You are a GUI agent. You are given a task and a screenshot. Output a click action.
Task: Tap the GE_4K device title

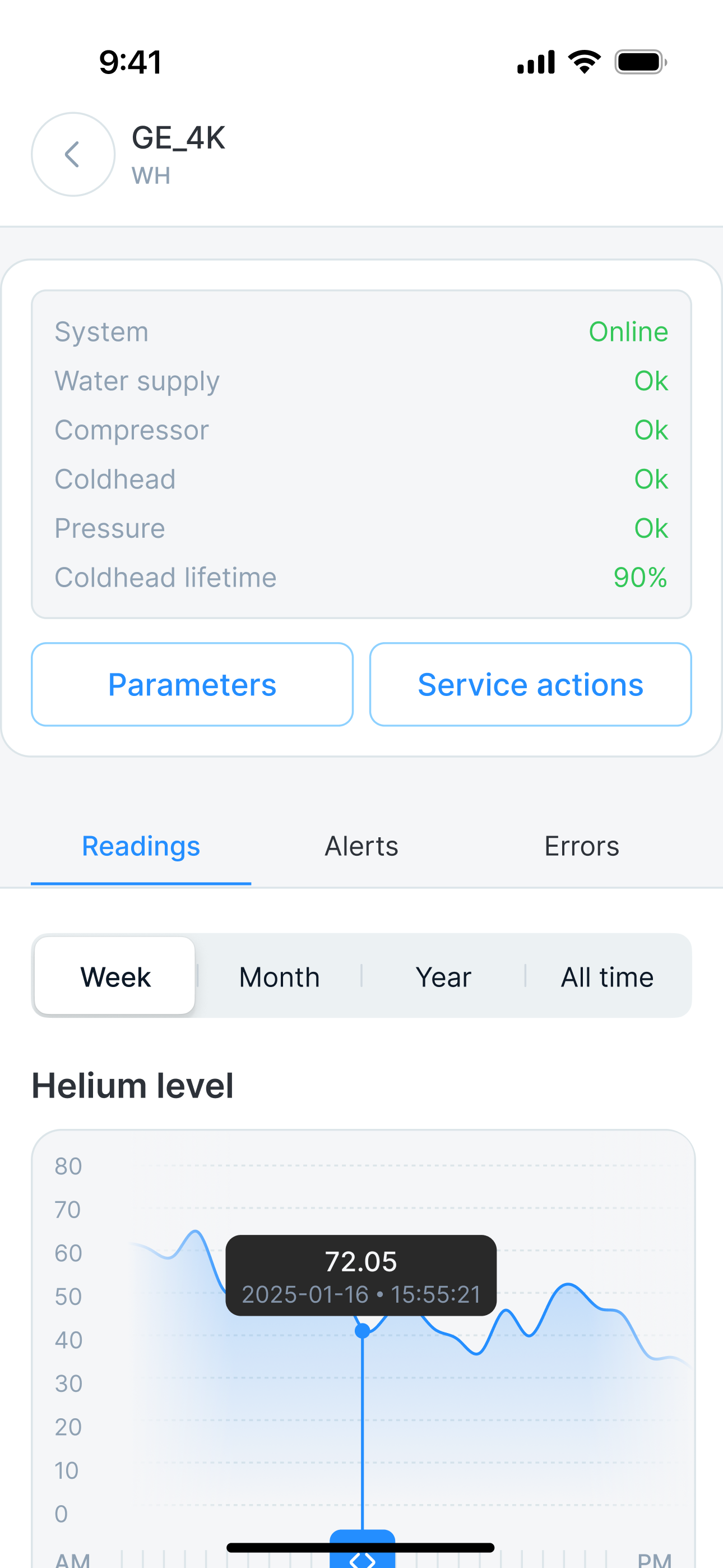pos(178,138)
